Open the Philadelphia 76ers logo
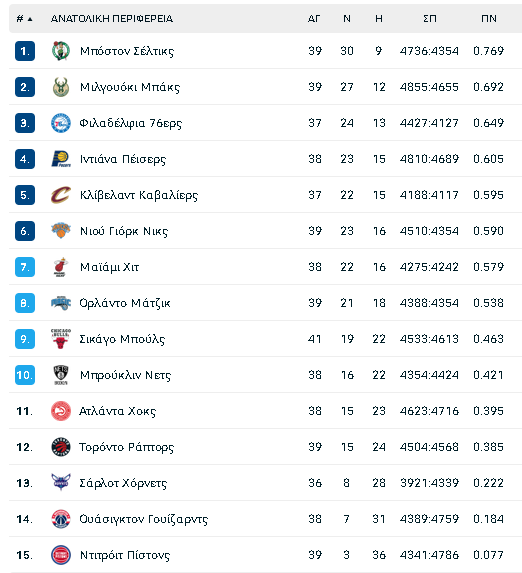This screenshot has width=522, height=573. click(x=61, y=123)
